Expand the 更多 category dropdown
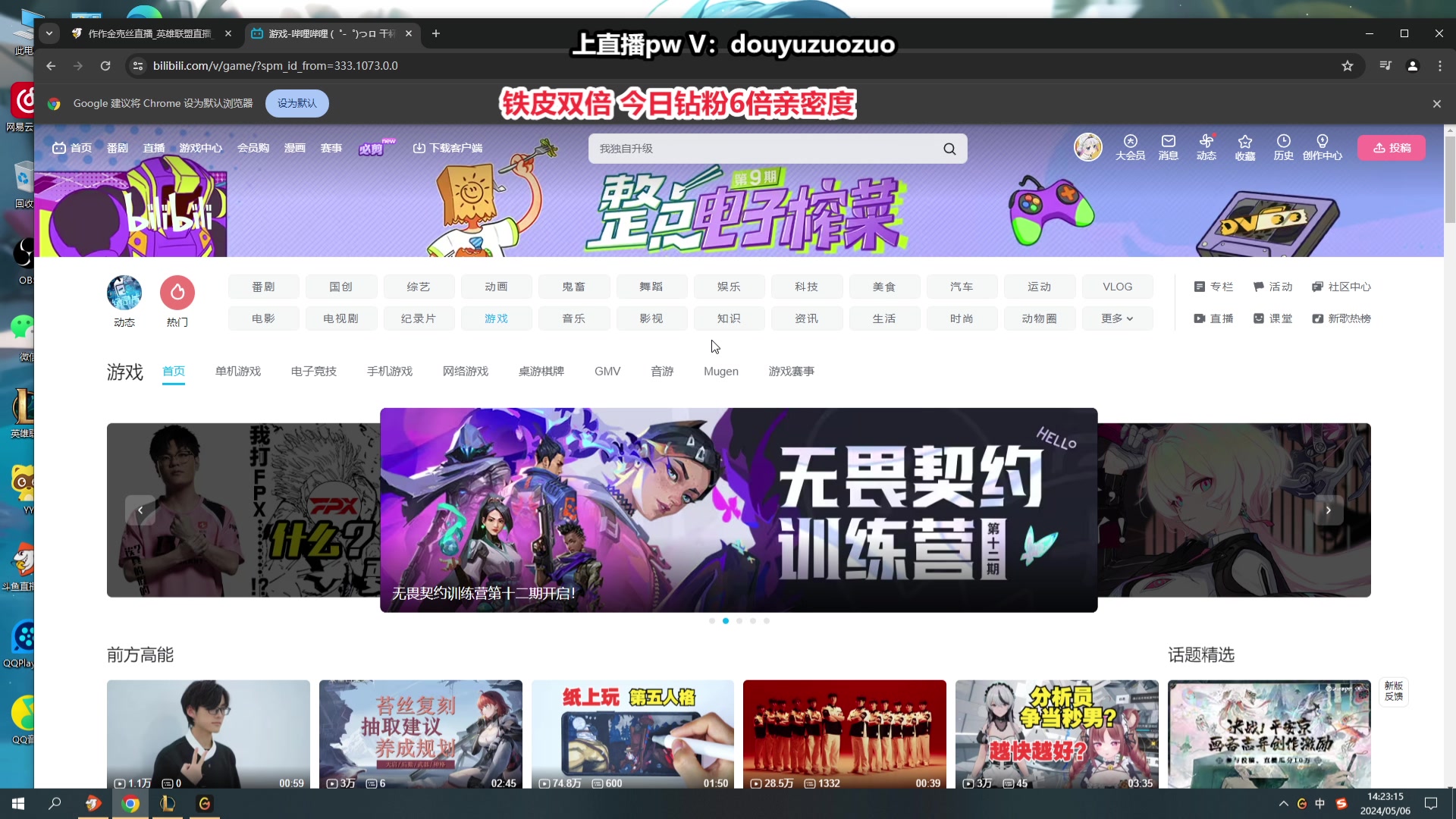 coord(1117,318)
